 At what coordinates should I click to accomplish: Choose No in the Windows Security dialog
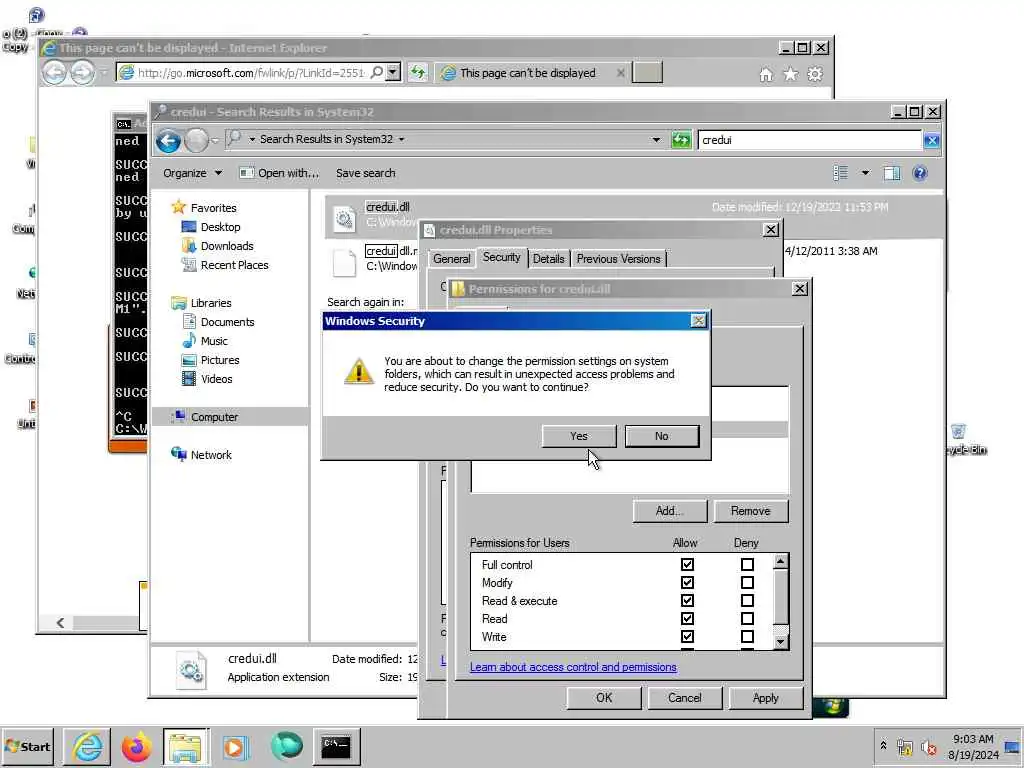(x=662, y=436)
